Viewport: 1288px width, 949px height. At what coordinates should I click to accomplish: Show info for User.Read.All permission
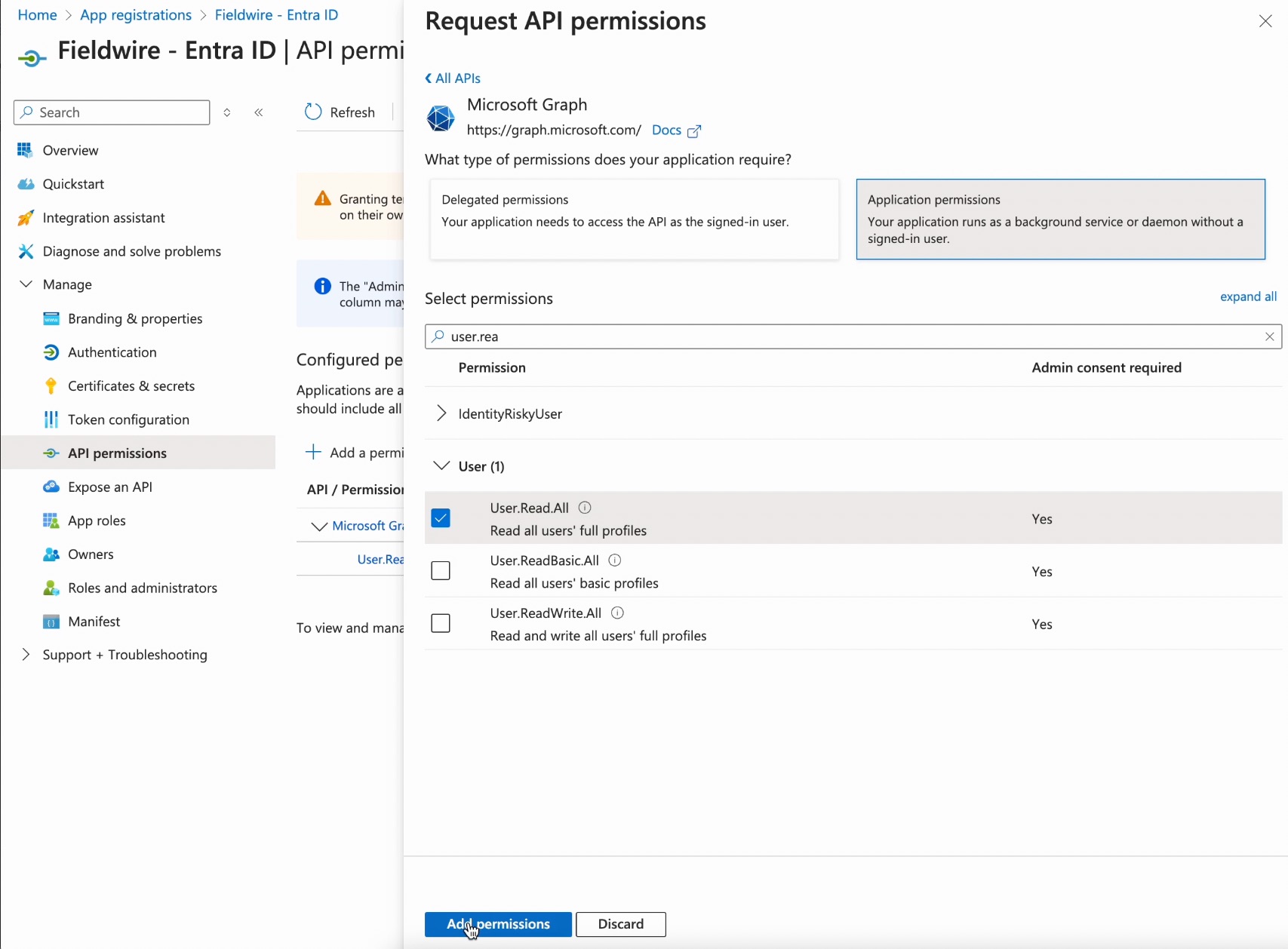(585, 508)
